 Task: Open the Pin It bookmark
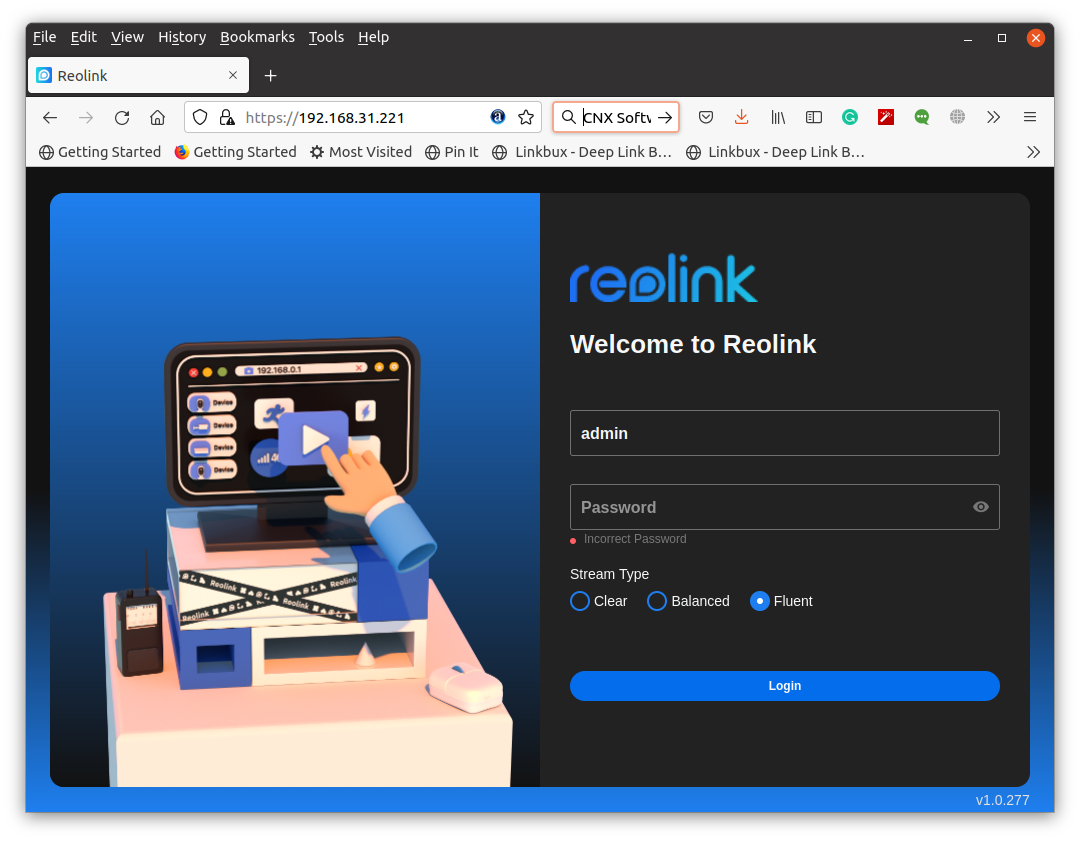click(x=452, y=152)
